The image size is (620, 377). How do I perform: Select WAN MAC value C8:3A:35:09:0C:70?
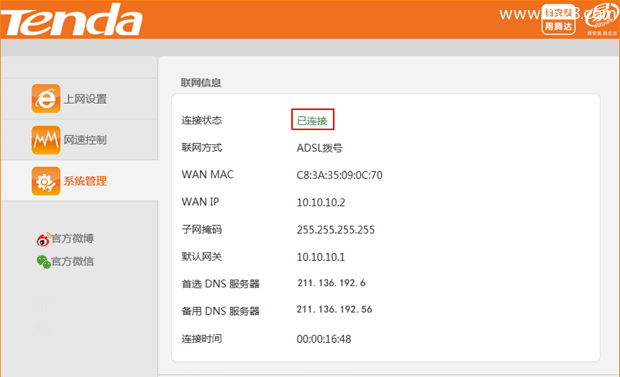point(339,175)
